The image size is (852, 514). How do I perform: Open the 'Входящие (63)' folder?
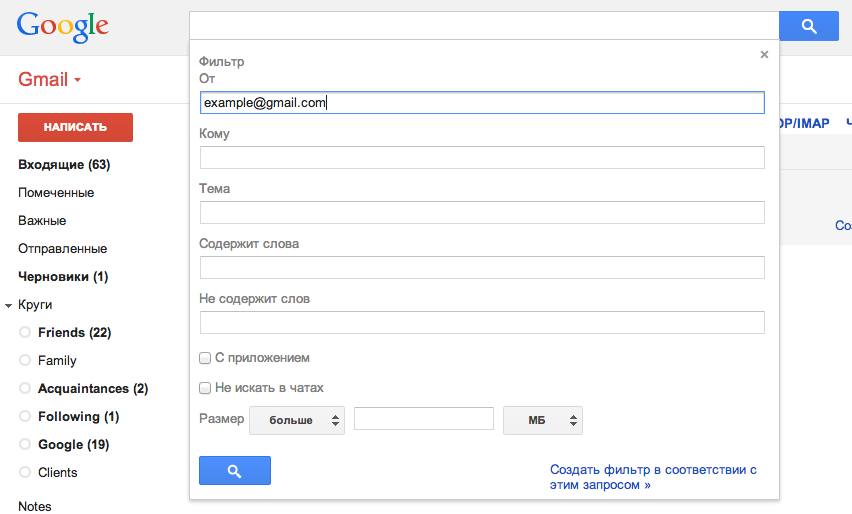click(64, 165)
